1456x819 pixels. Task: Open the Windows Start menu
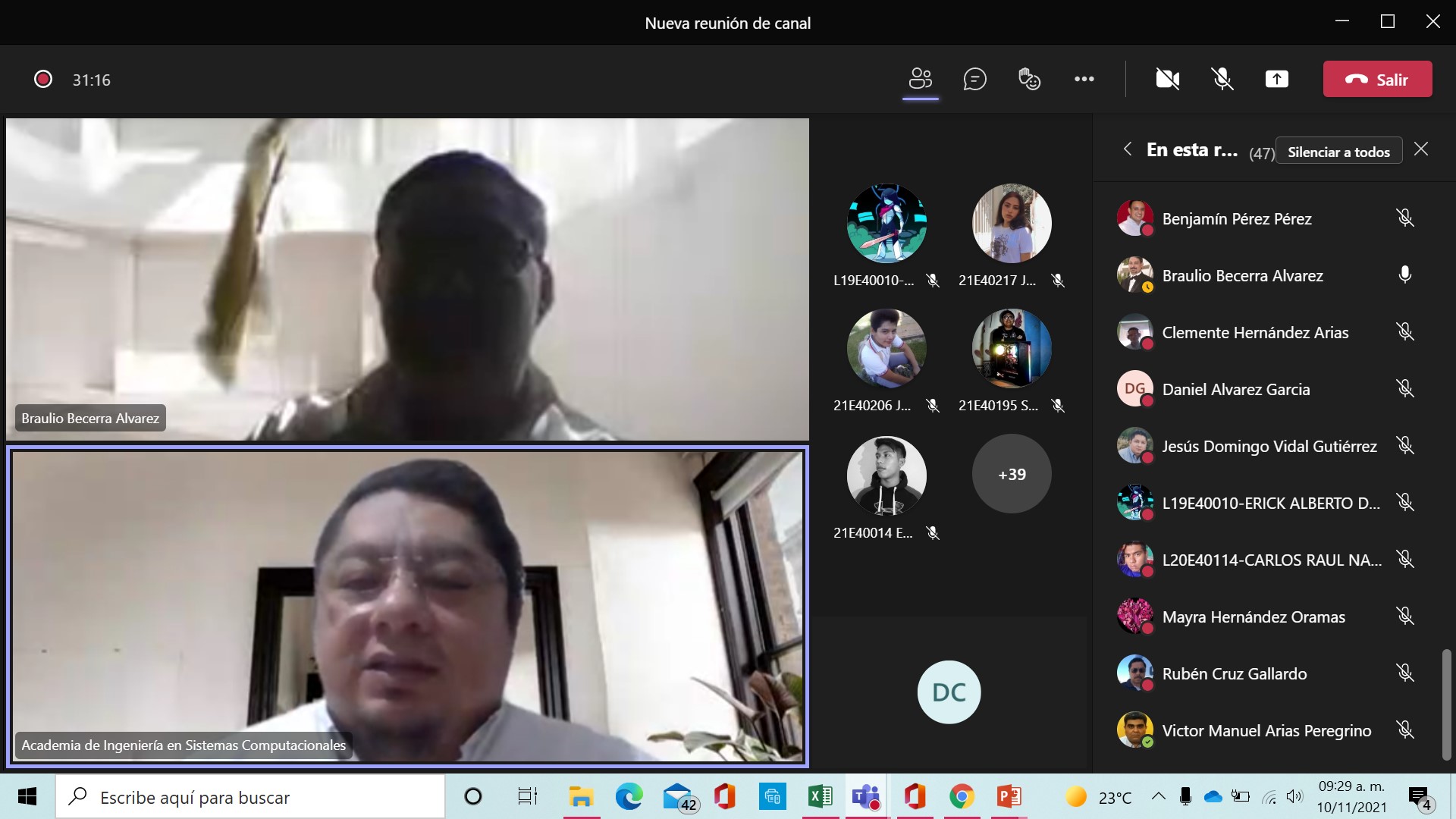(x=27, y=797)
